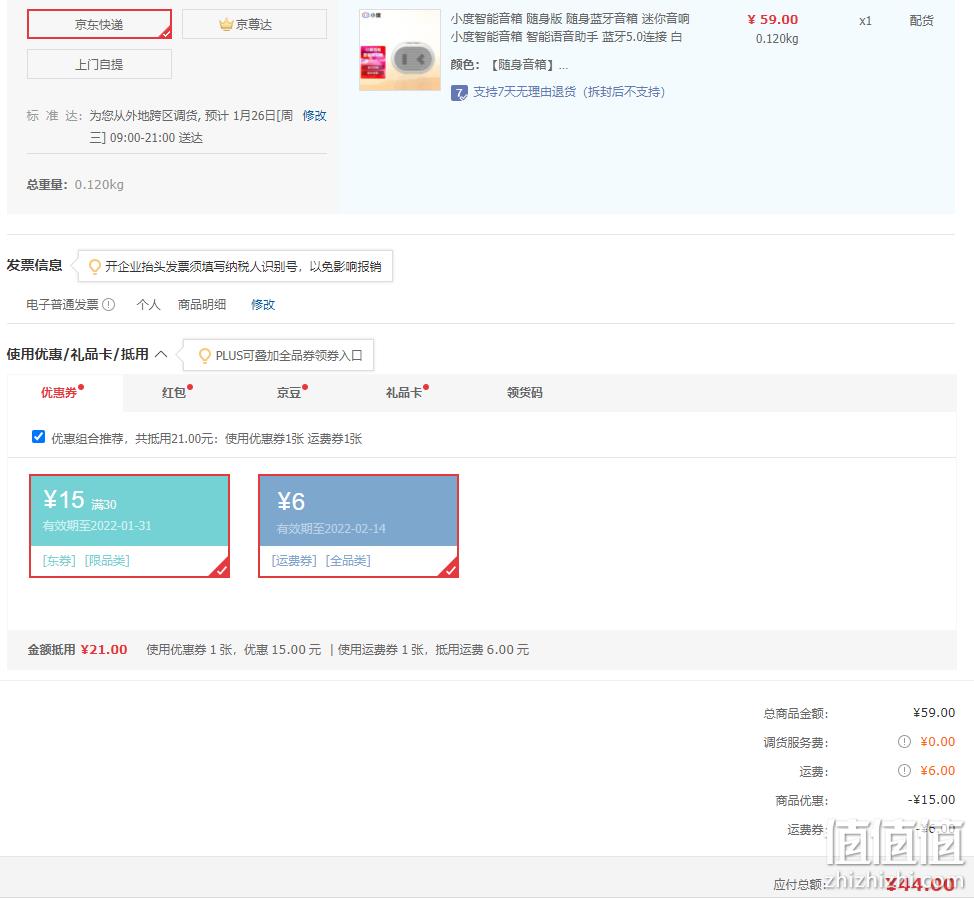
Task: Click the 7-day return badge icon
Action: [459, 93]
